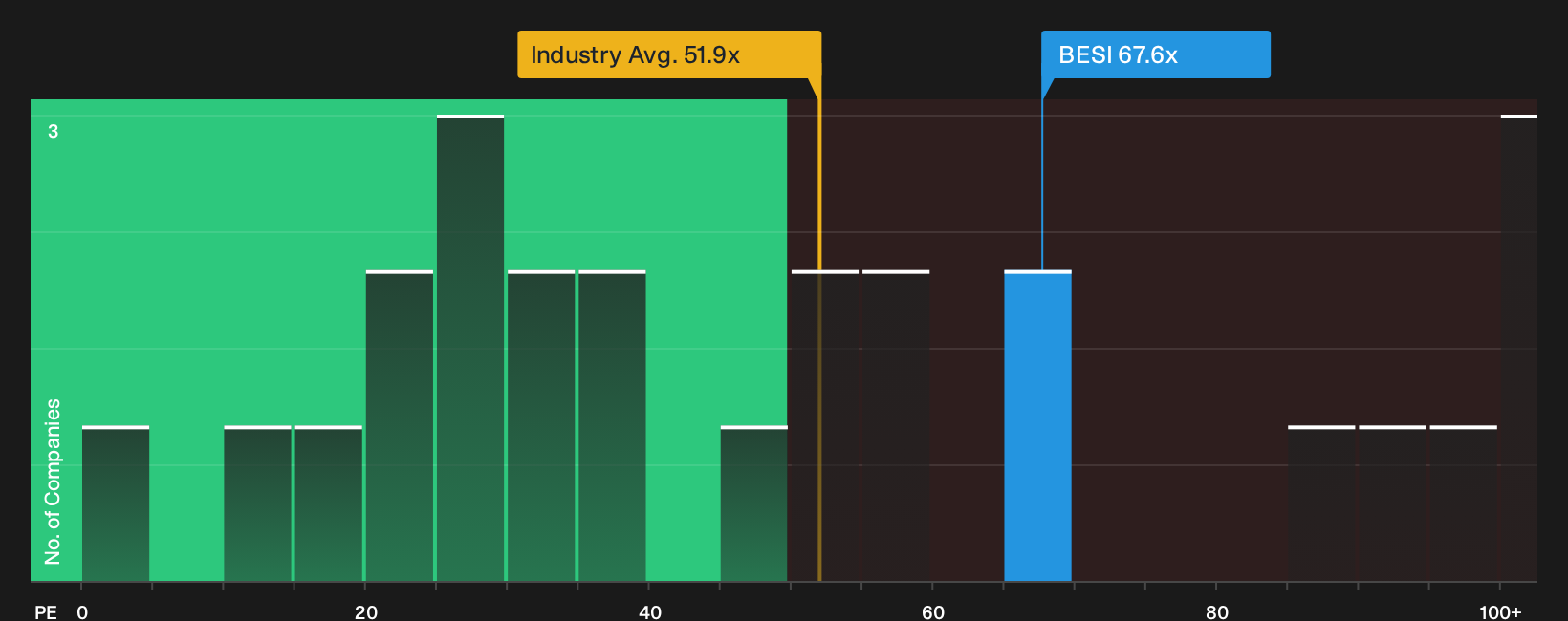Click the bar at PE 35-40
The height and width of the screenshot is (621, 1568).
(612, 426)
